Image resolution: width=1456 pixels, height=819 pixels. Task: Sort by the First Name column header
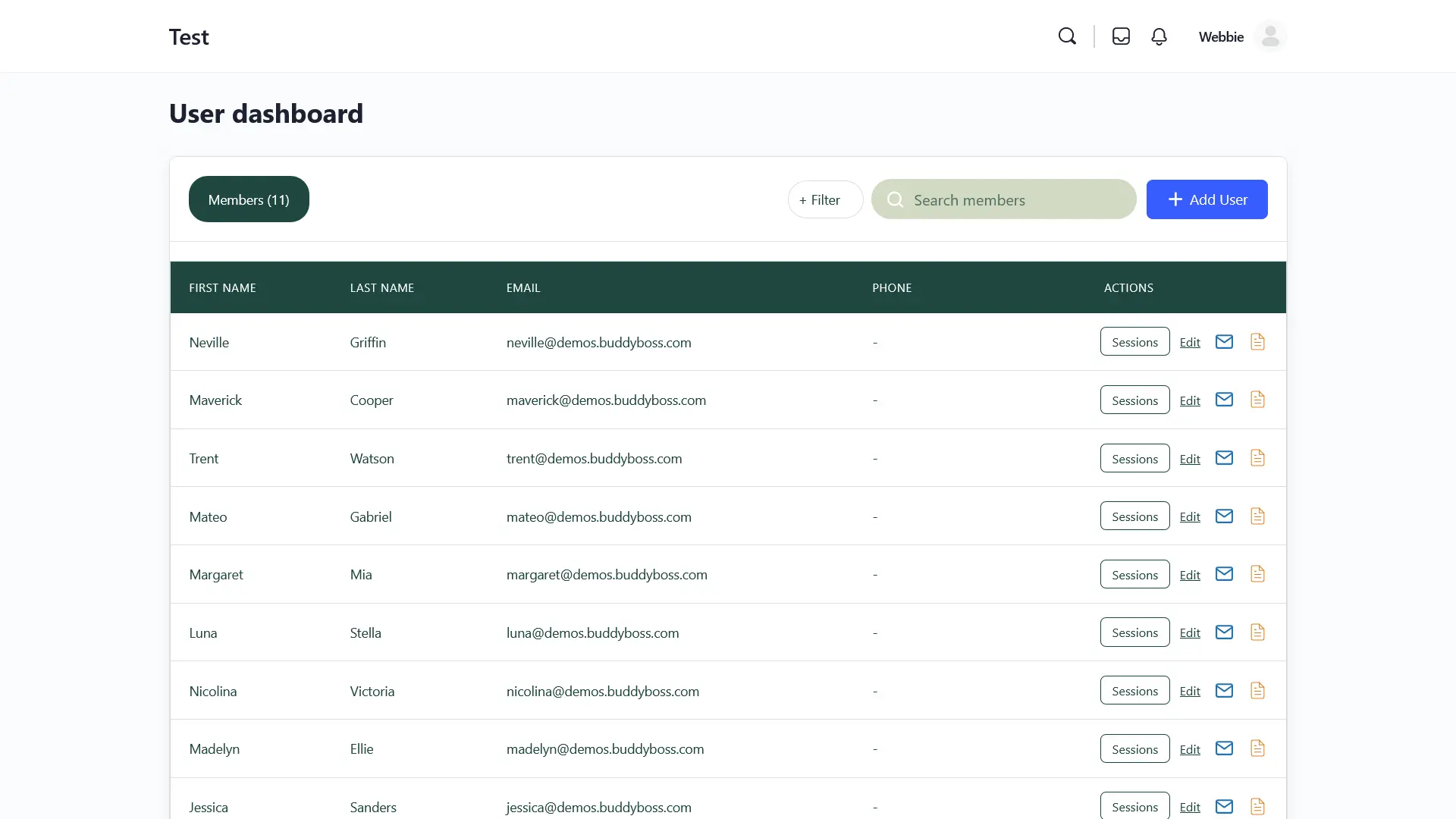[222, 287]
